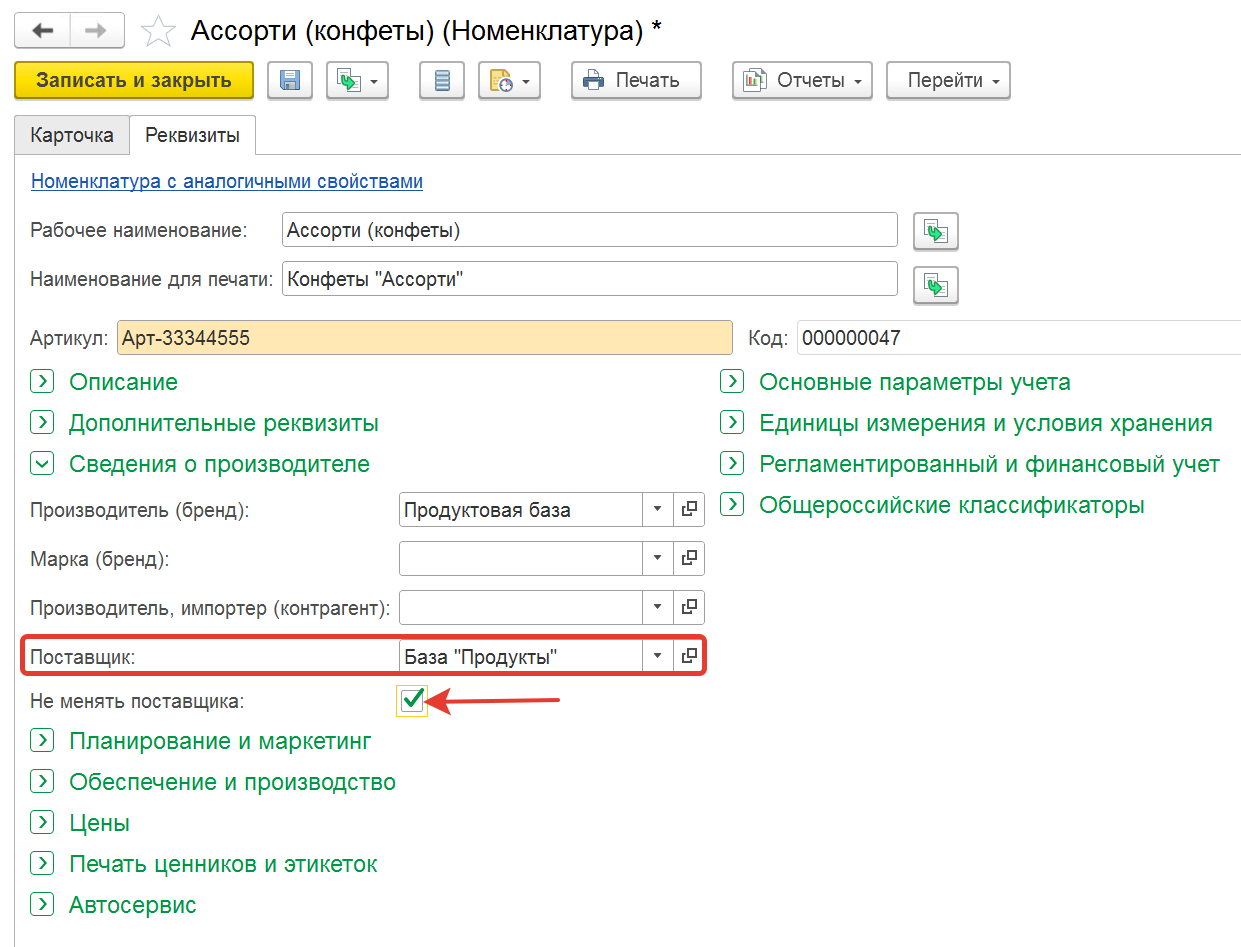Click the Рабочее наименование text field

[590, 230]
